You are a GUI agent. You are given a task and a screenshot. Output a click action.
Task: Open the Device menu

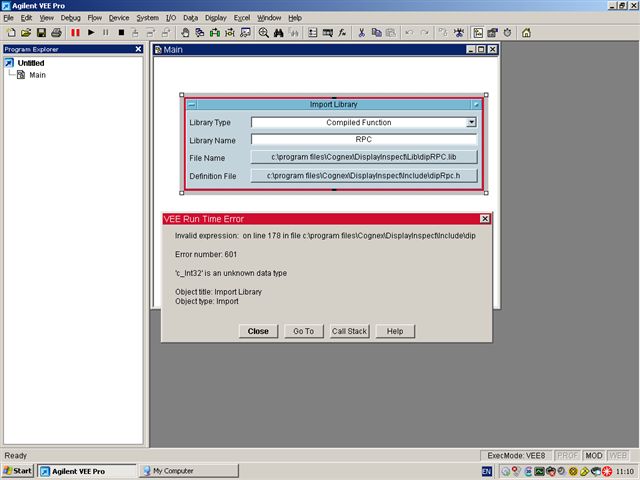[x=119, y=18]
